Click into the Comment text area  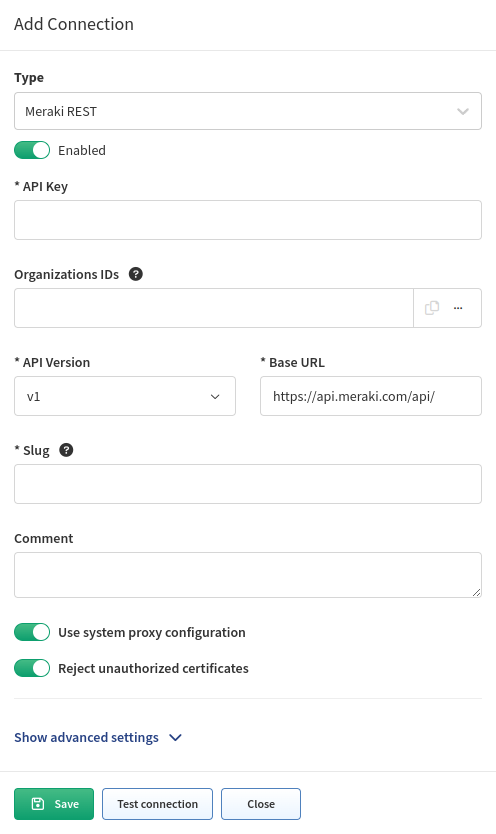click(248, 575)
